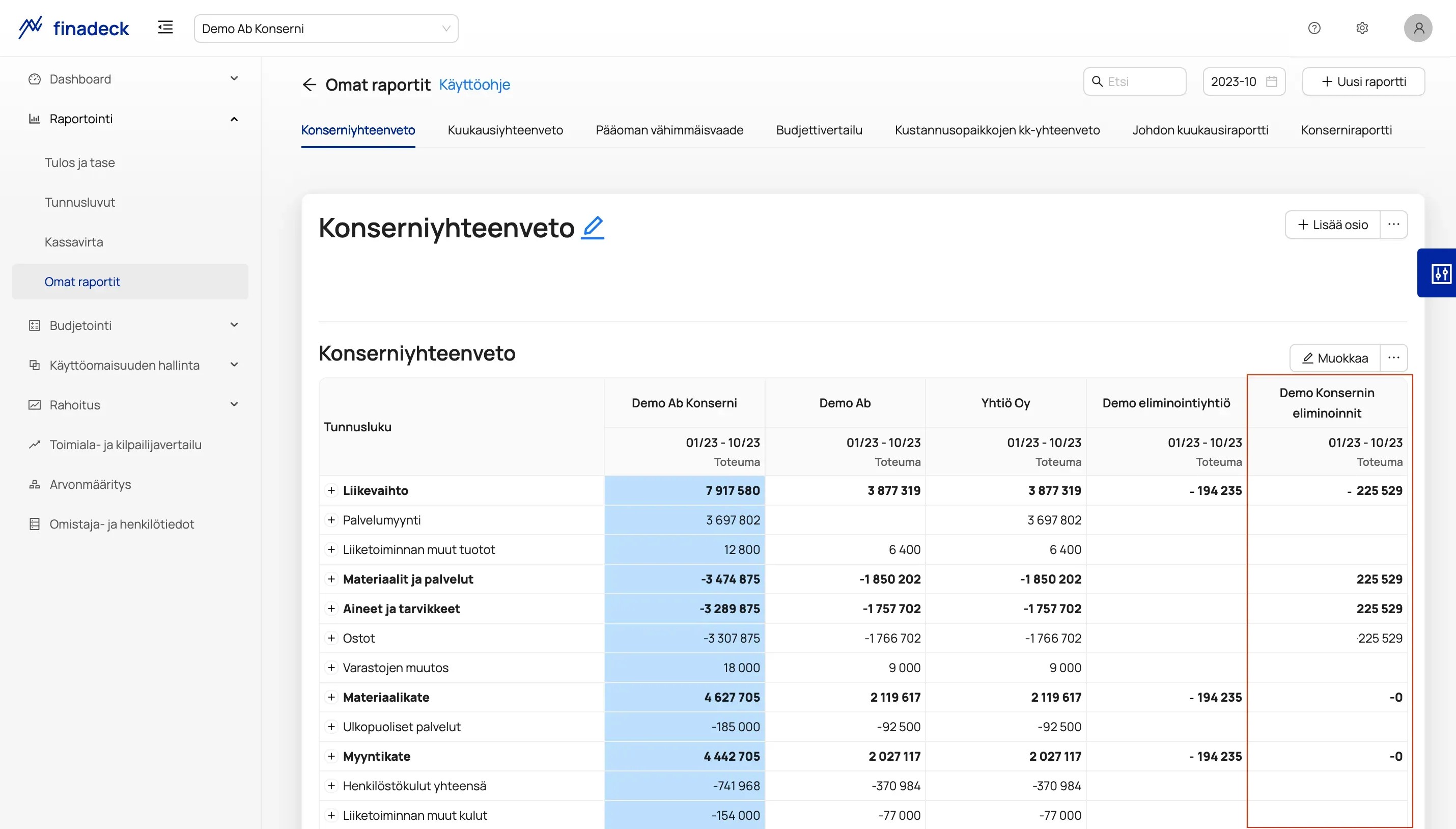Viewport: 1456px width, 829px height.
Task: Switch to the Johdon kuukausiraportti tab
Action: click(1200, 130)
